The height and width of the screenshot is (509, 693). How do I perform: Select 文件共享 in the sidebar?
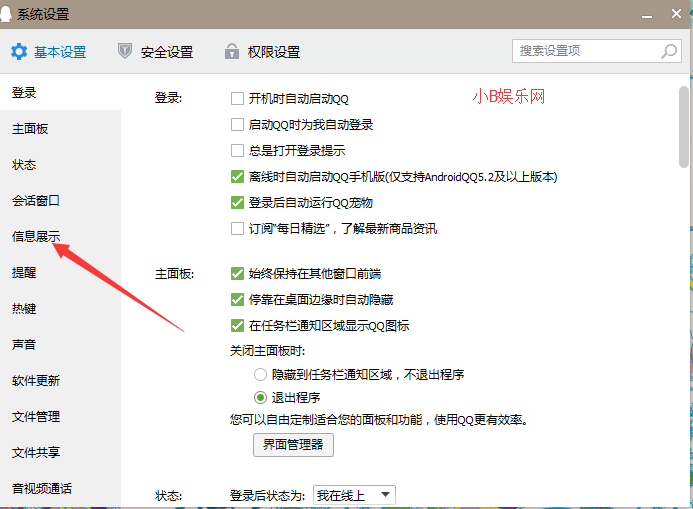pyautogui.click(x=60, y=452)
